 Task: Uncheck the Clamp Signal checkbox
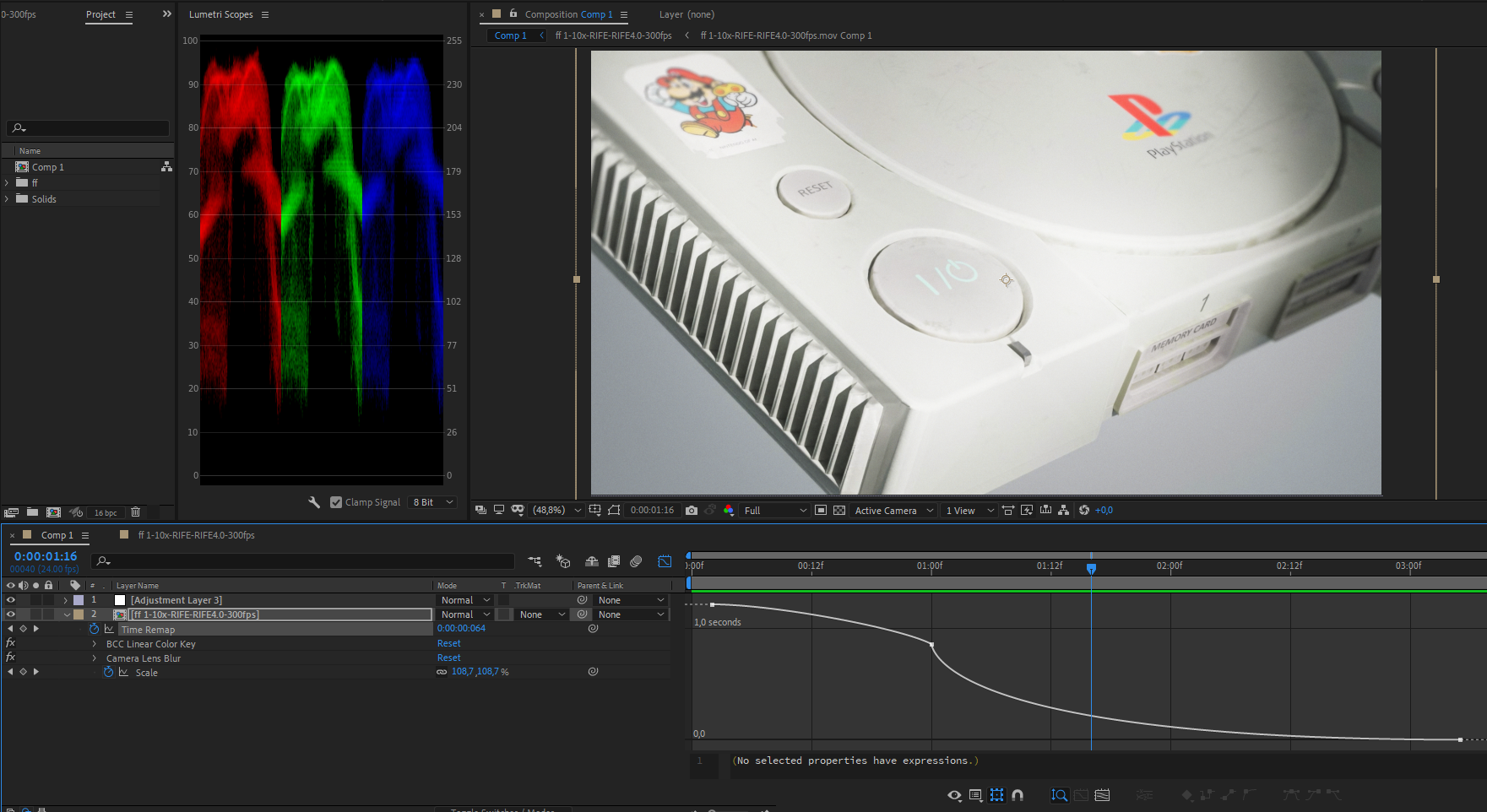pos(336,502)
